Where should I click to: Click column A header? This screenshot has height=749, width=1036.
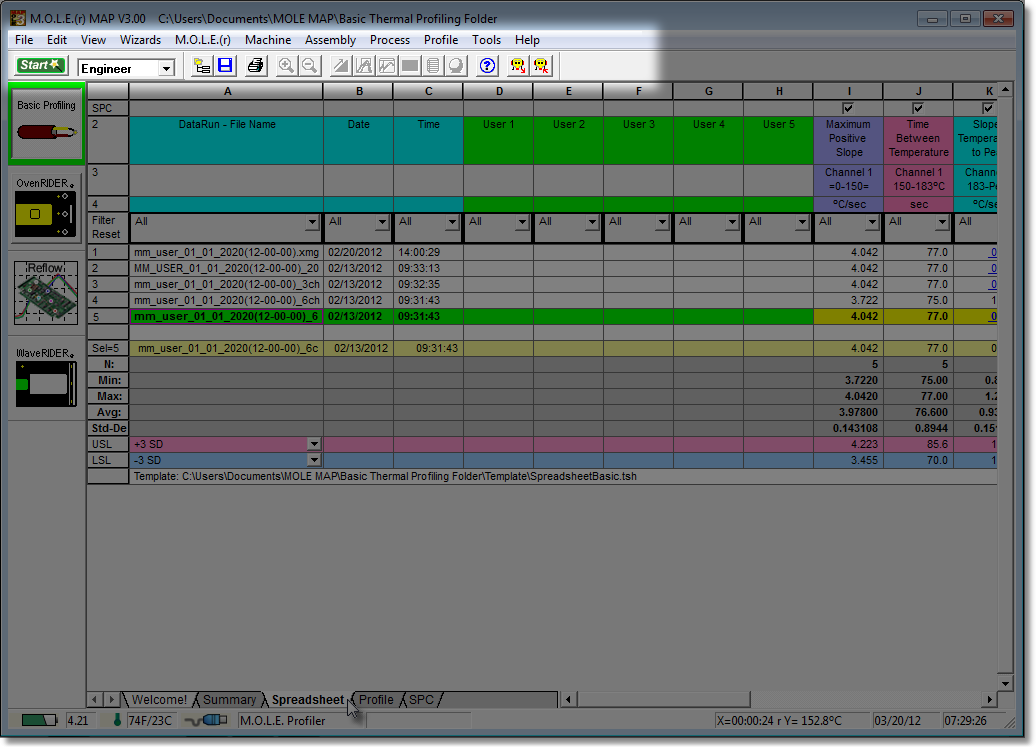(227, 91)
